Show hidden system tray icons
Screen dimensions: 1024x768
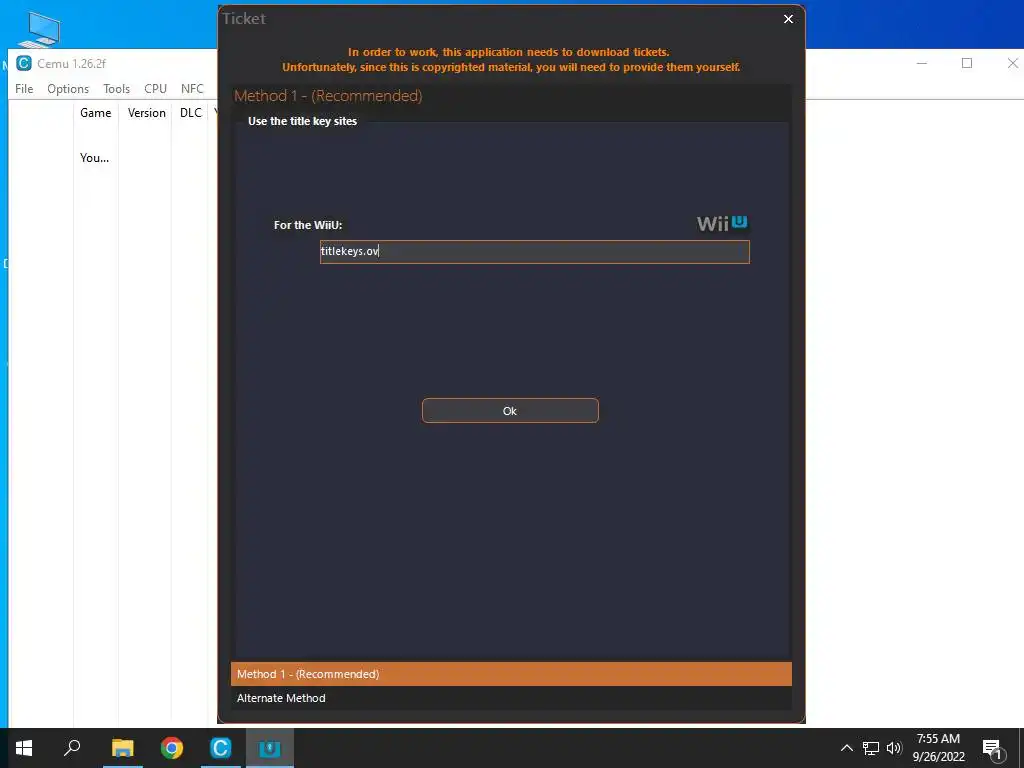coord(846,748)
